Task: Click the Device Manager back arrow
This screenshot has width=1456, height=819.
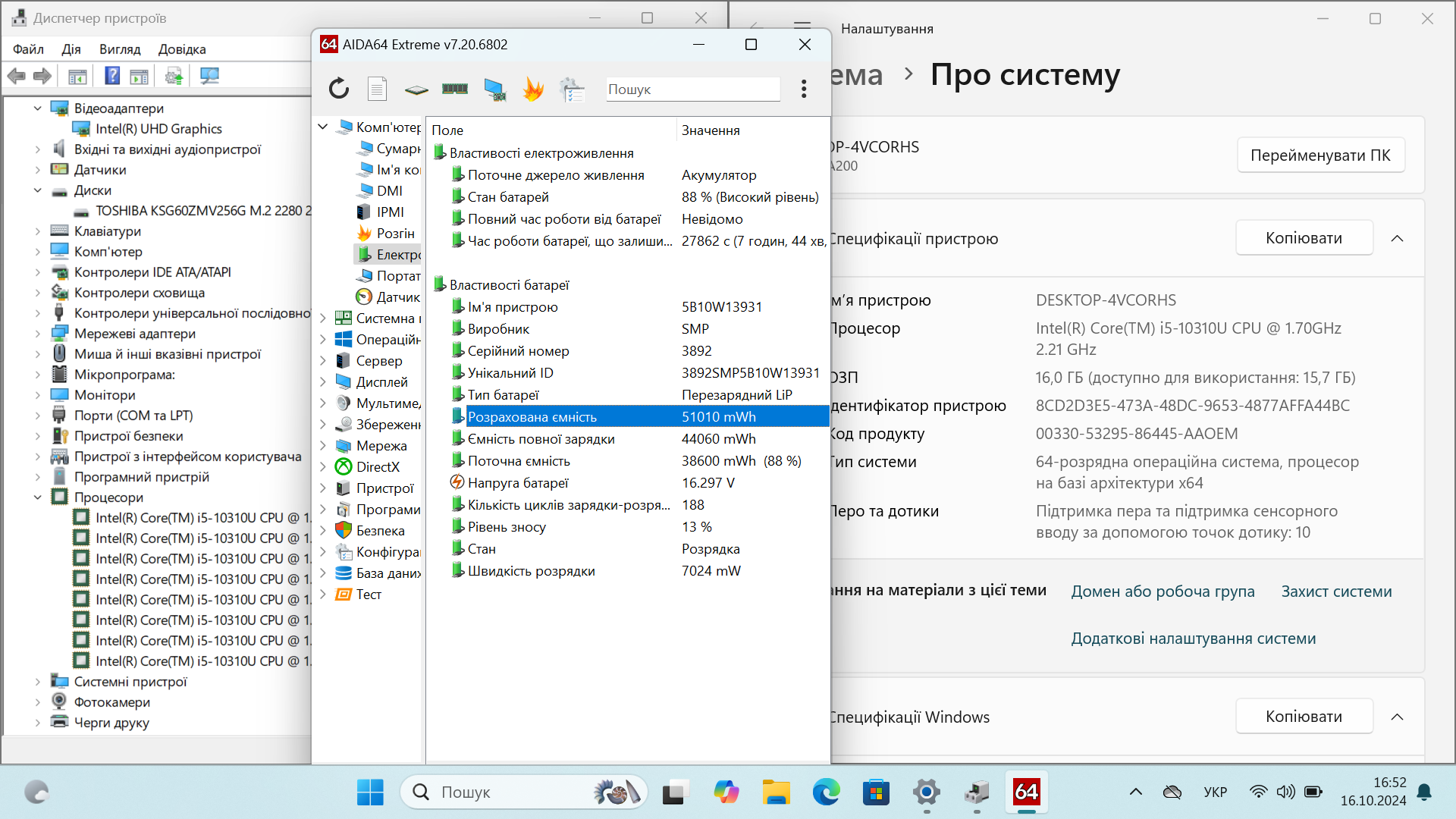Action: pos(17,76)
